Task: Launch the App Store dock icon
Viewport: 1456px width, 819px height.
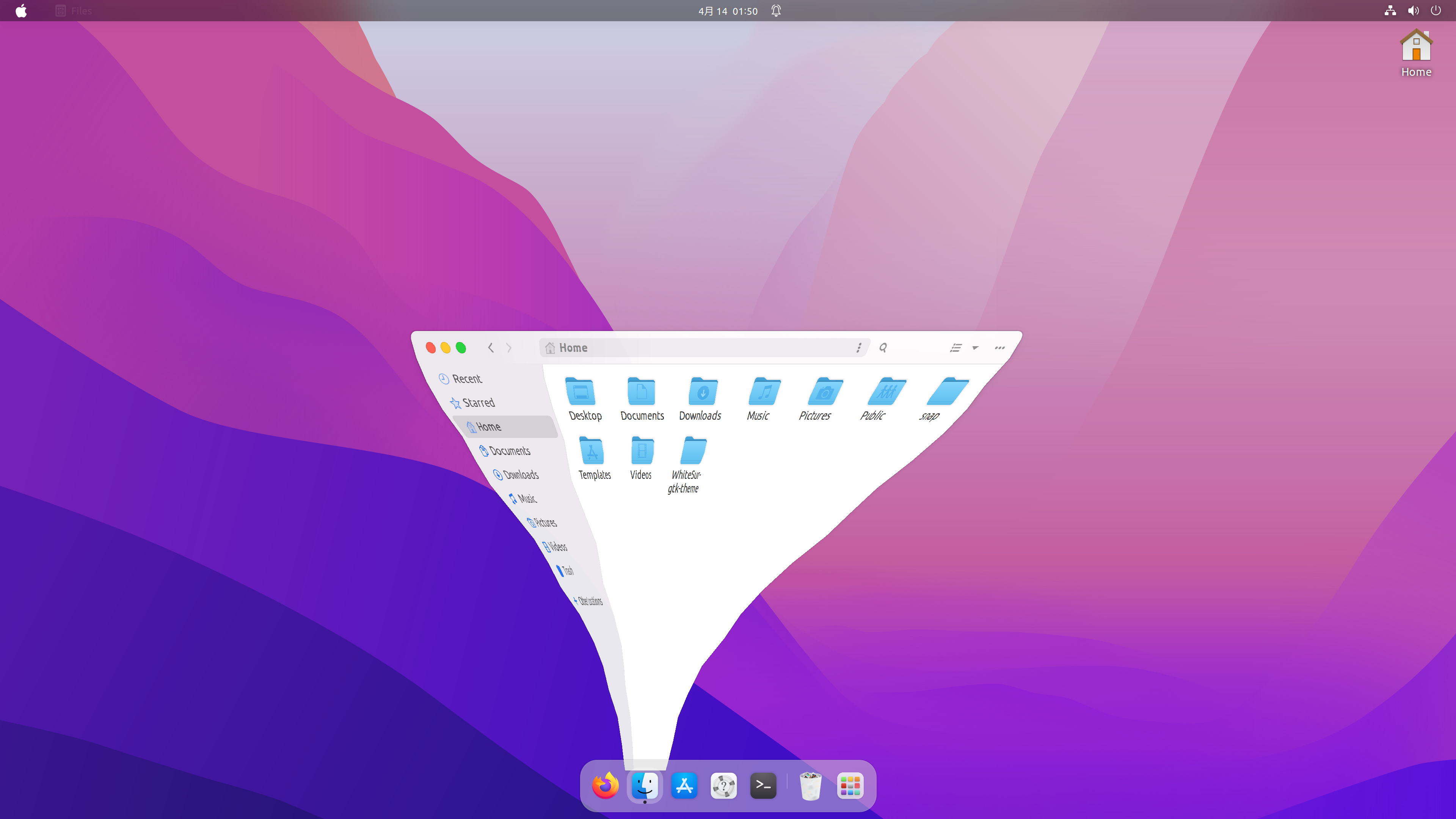Action: click(684, 786)
